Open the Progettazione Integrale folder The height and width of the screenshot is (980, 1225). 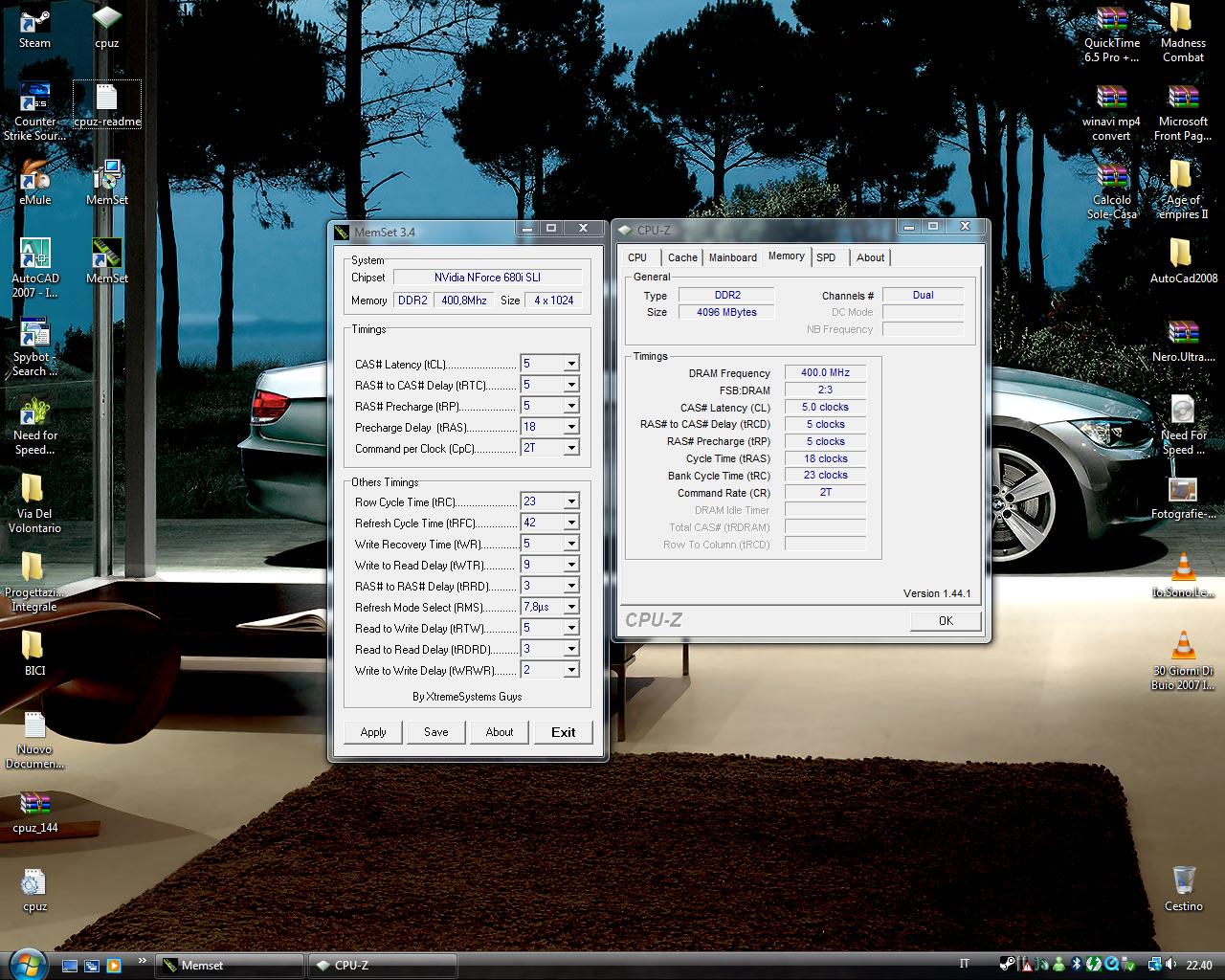pos(35,582)
